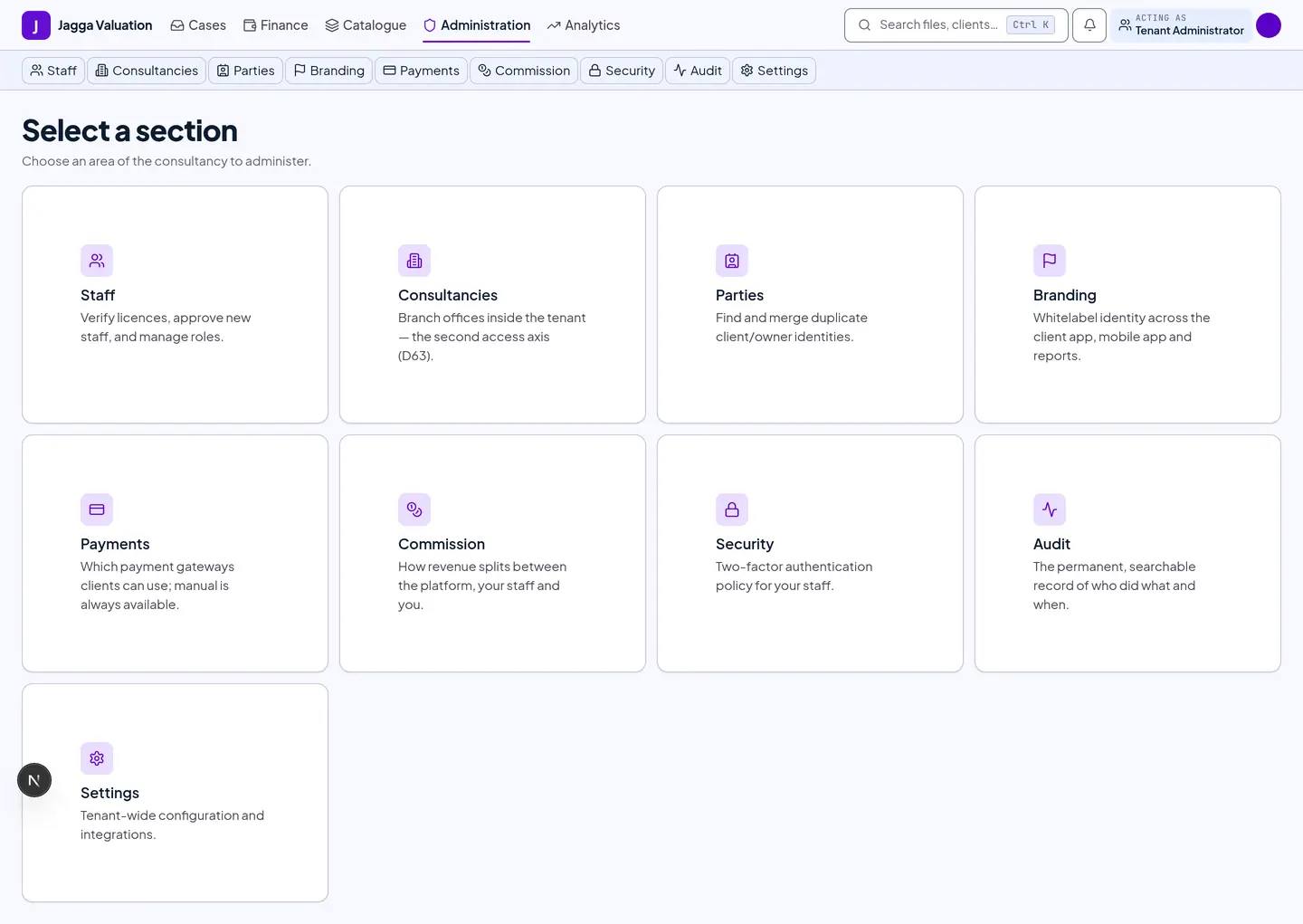Click 'The permanent, searchable record' description

click(x=1115, y=586)
